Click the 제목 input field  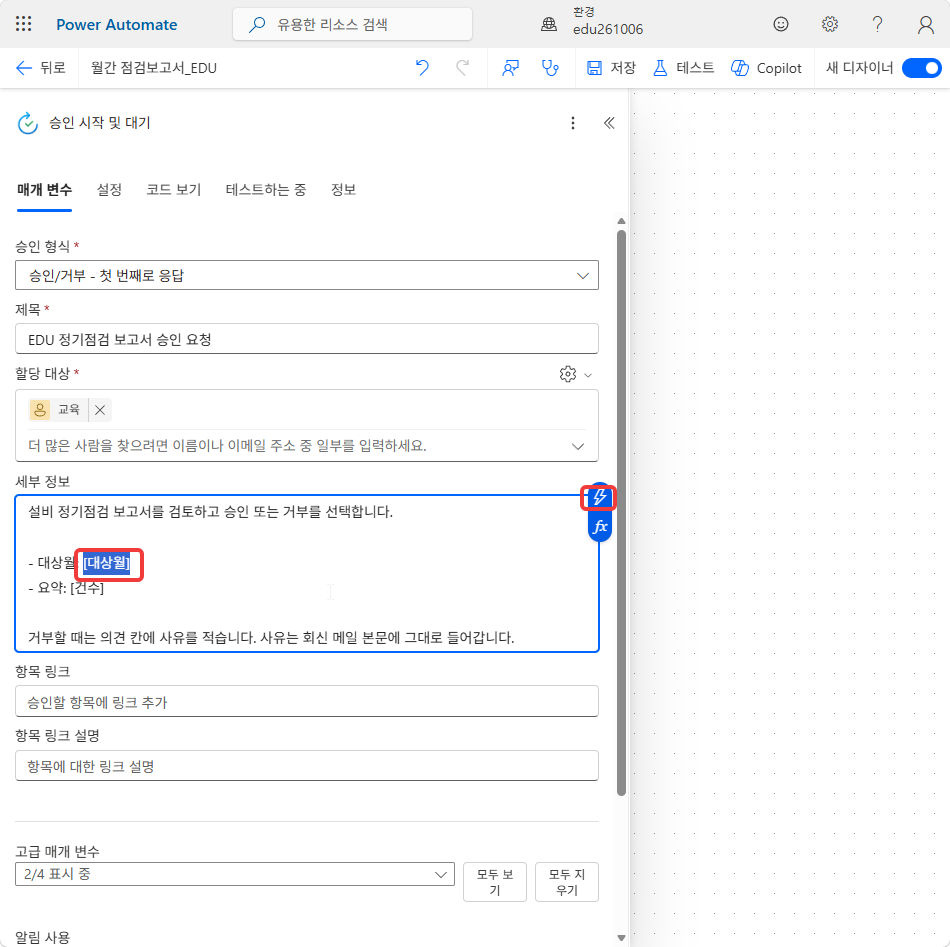(307, 339)
